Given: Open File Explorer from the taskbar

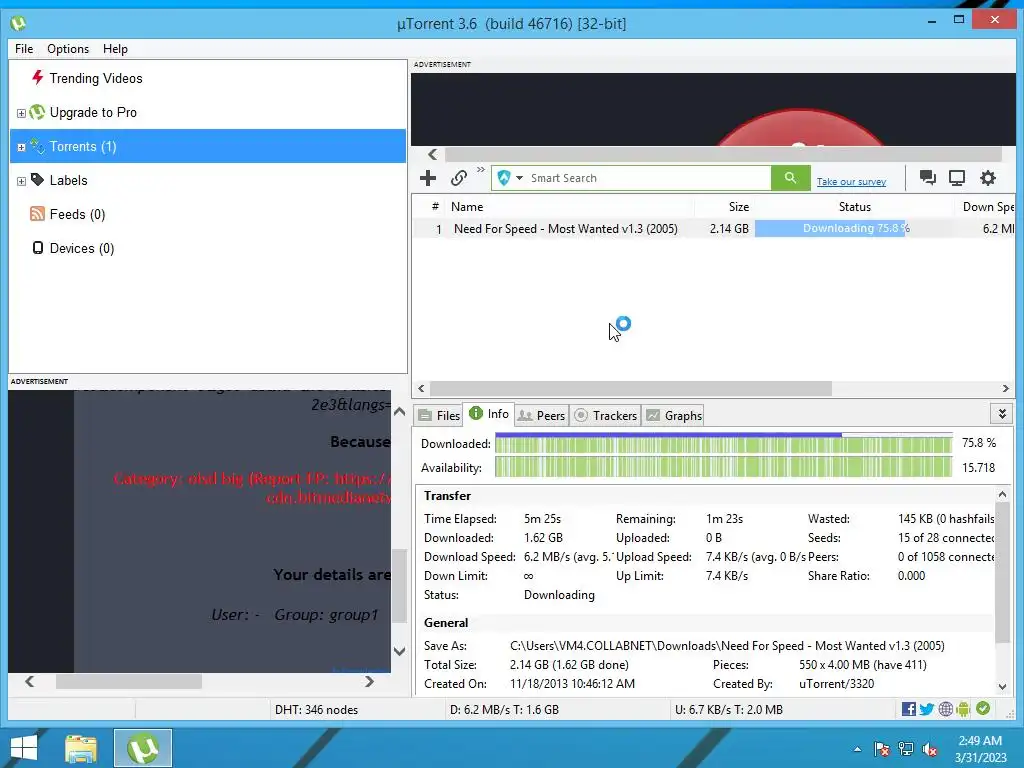Looking at the screenshot, I should [81, 748].
